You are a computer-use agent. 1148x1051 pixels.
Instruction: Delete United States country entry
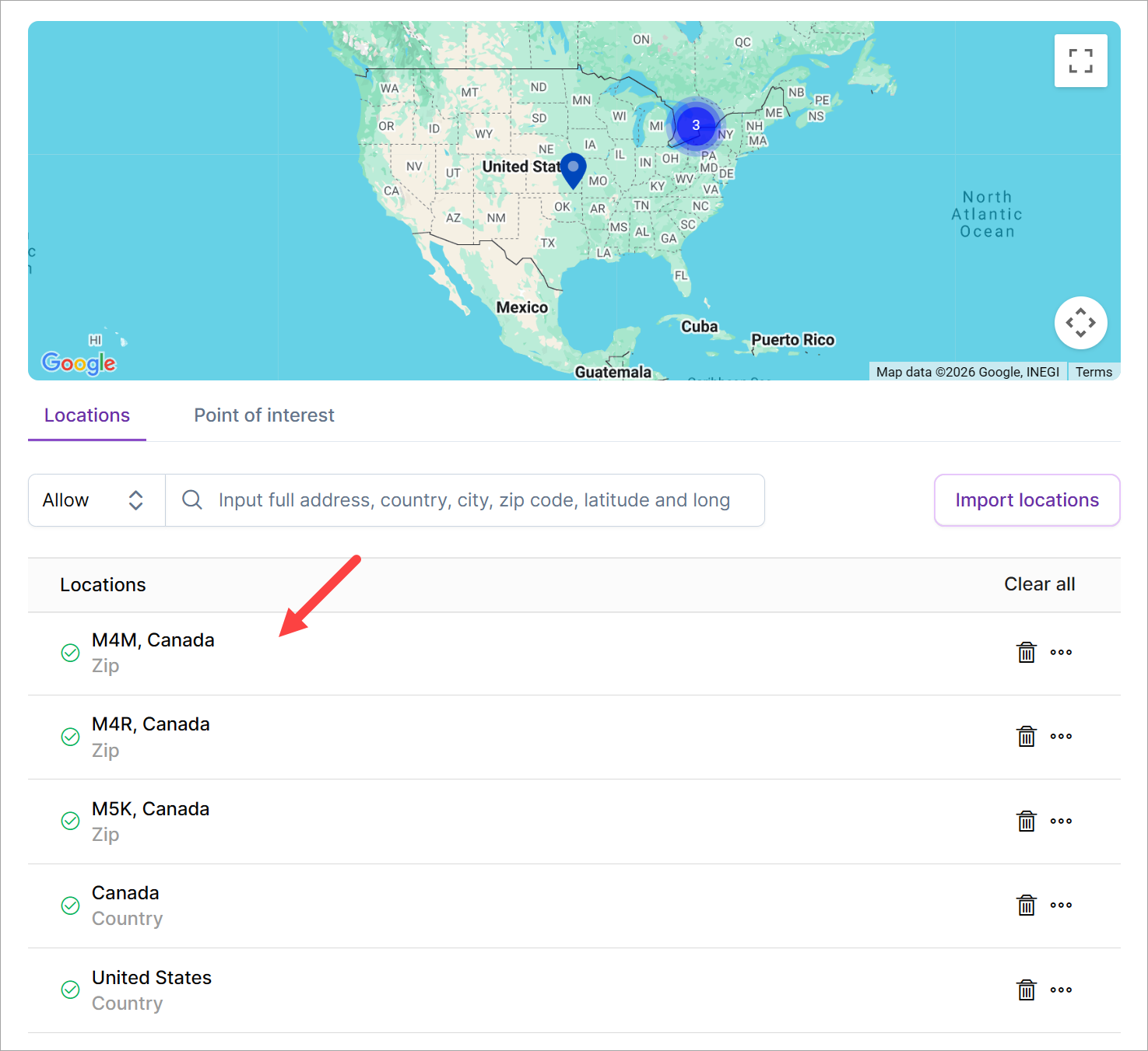click(x=1027, y=990)
